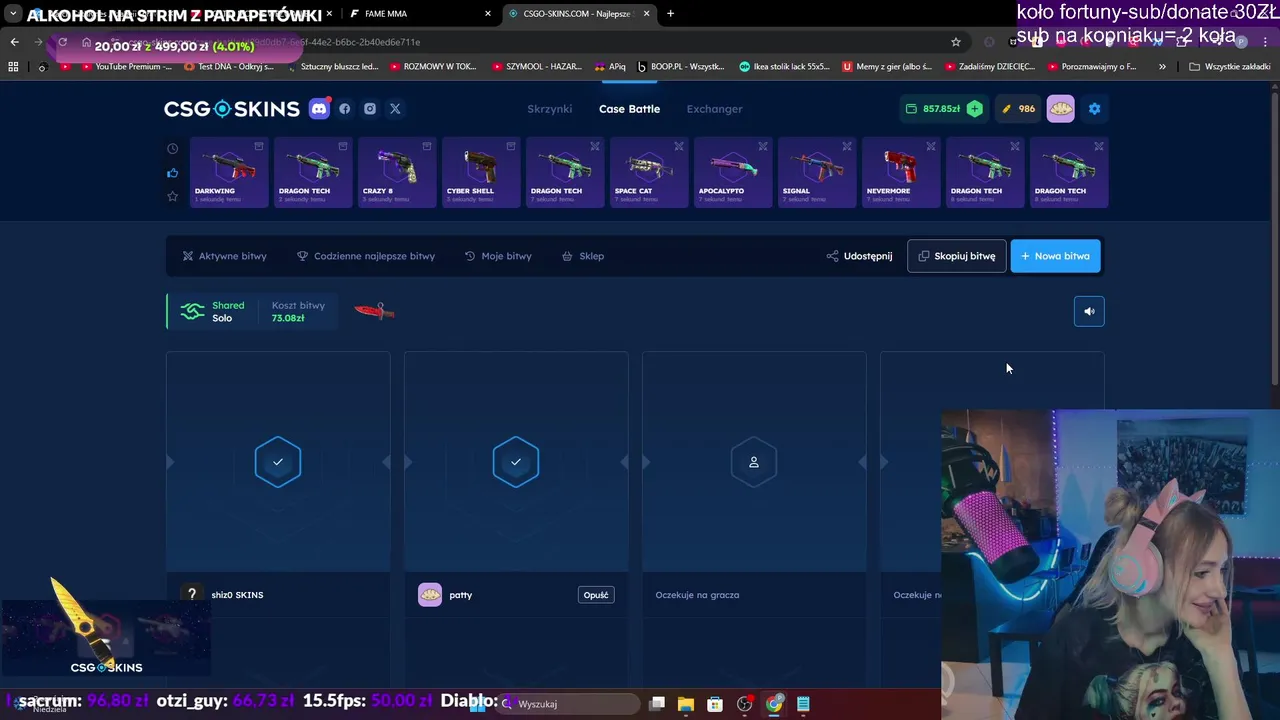Leave the battle with Opuść button

[596, 595]
